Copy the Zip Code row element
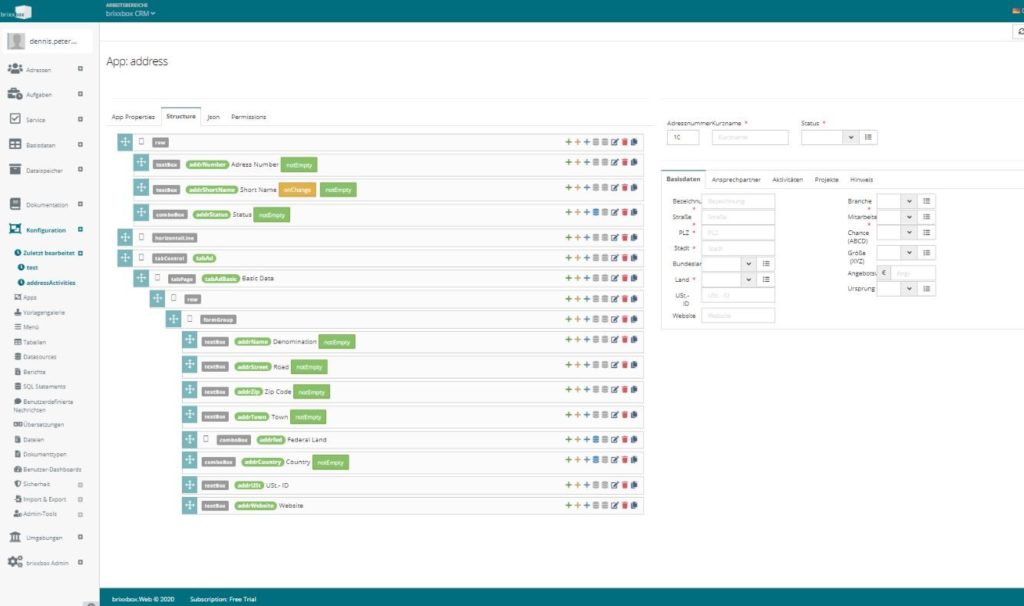The height and width of the screenshot is (606, 1024). click(x=634, y=389)
